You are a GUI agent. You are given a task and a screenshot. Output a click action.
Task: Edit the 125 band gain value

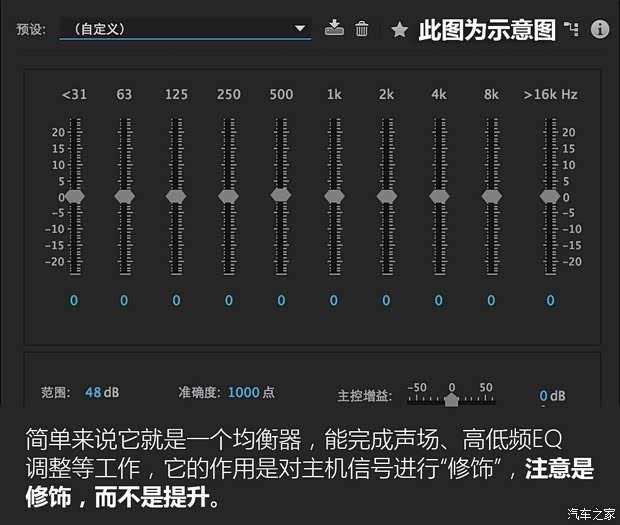176,300
